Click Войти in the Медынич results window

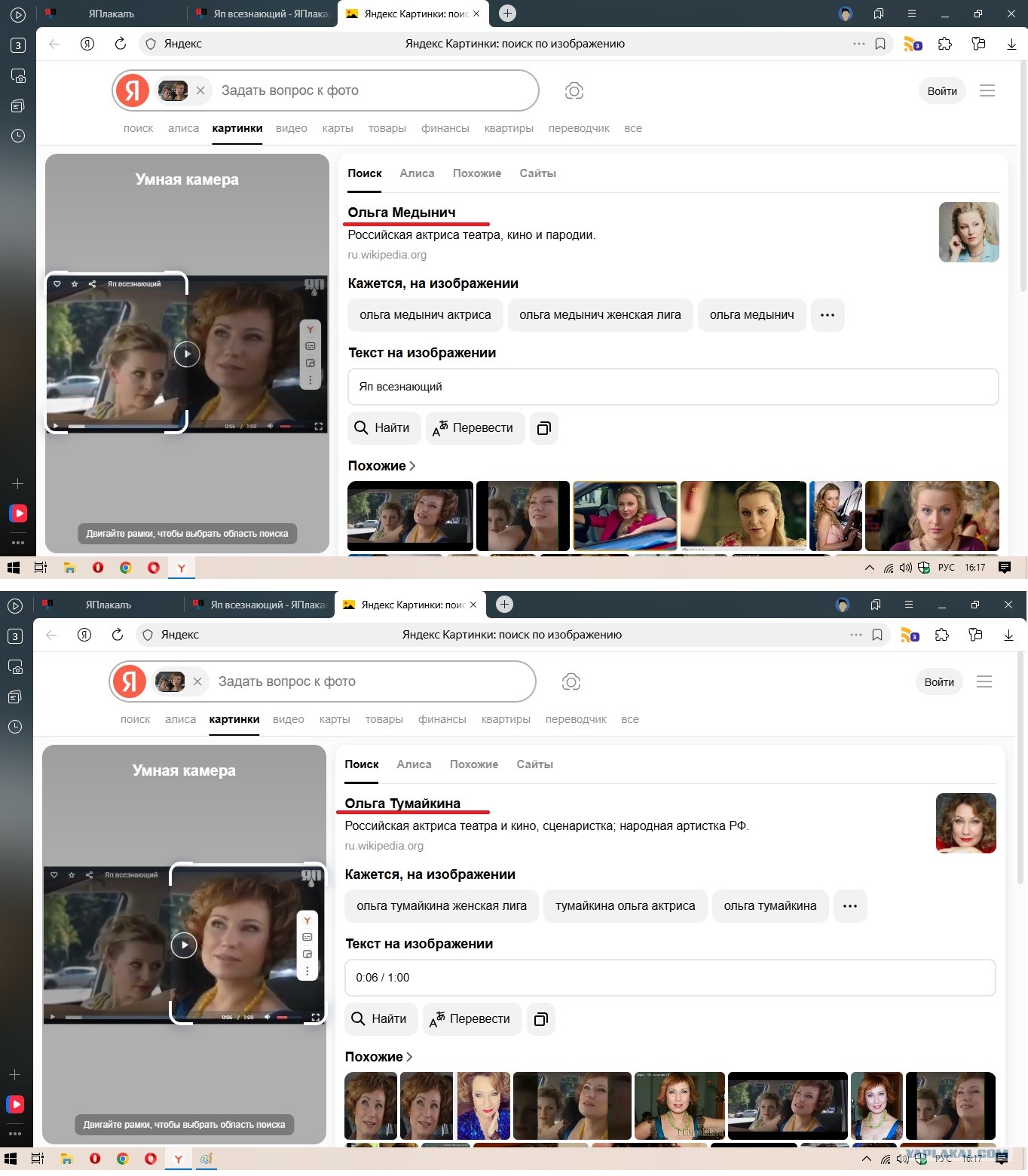click(942, 91)
